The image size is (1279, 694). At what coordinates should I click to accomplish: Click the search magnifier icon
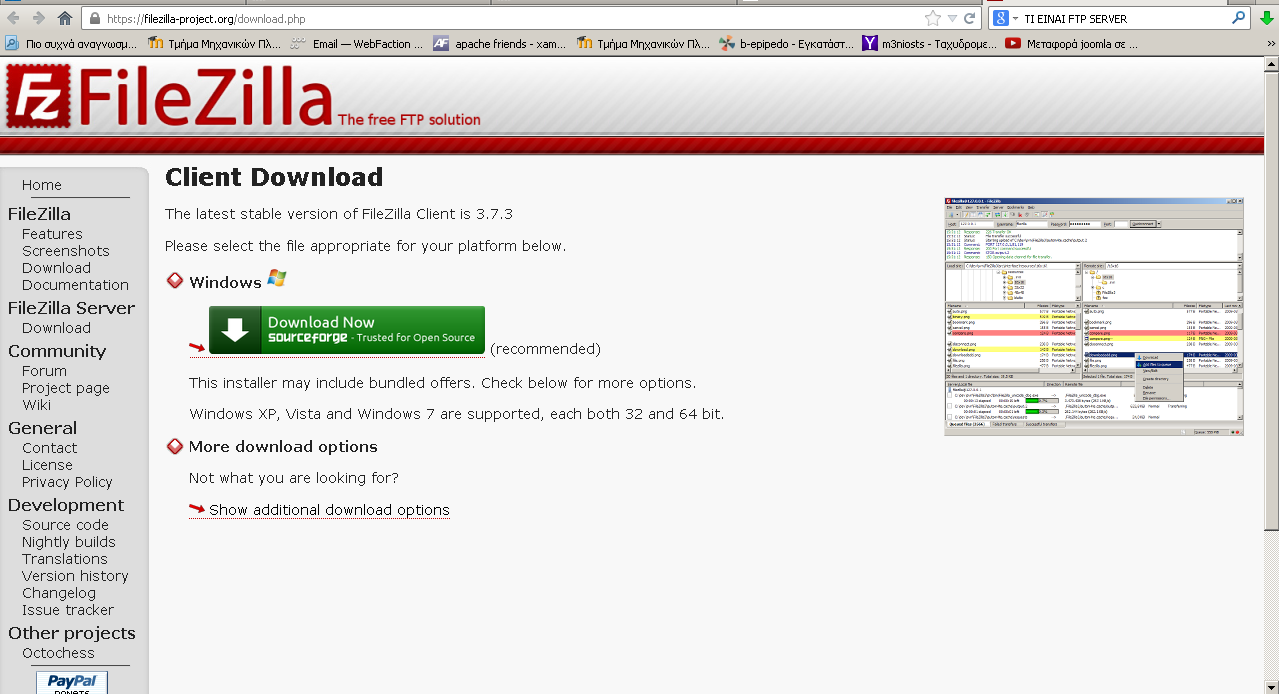point(1238,18)
